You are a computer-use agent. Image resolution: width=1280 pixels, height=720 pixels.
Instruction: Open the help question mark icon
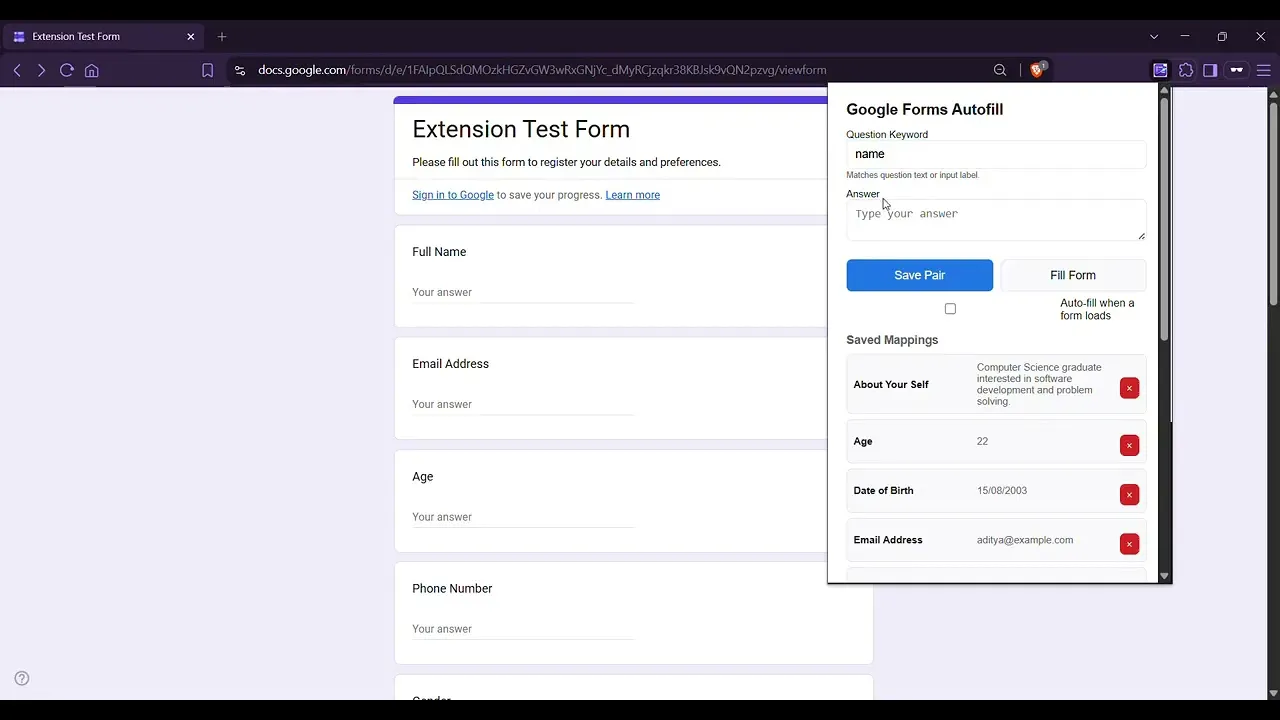click(x=22, y=678)
